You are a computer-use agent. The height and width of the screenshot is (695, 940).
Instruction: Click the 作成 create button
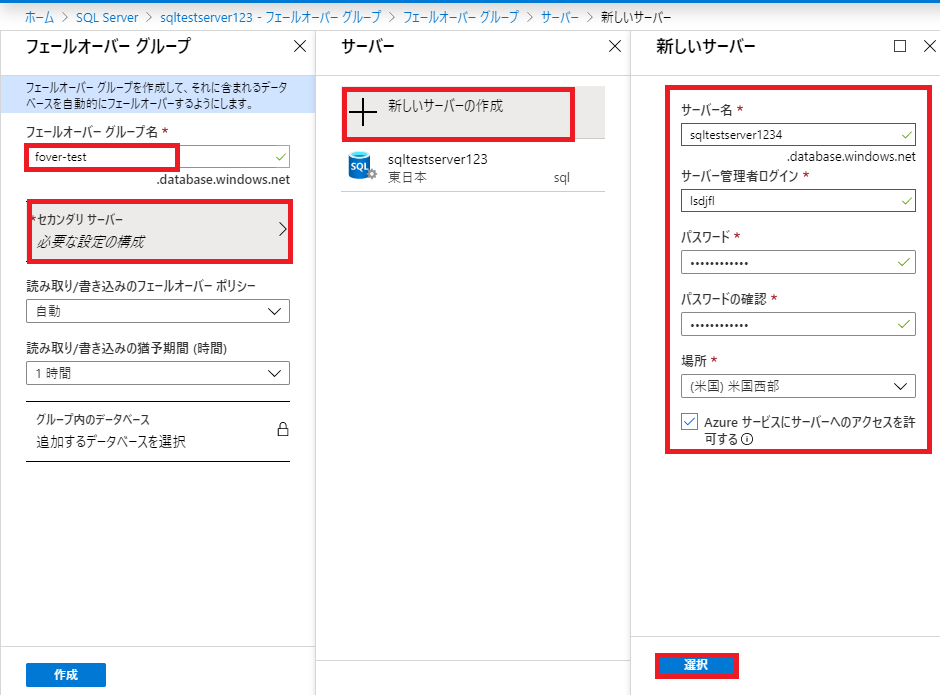pyautogui.click(x=66, y=675)
